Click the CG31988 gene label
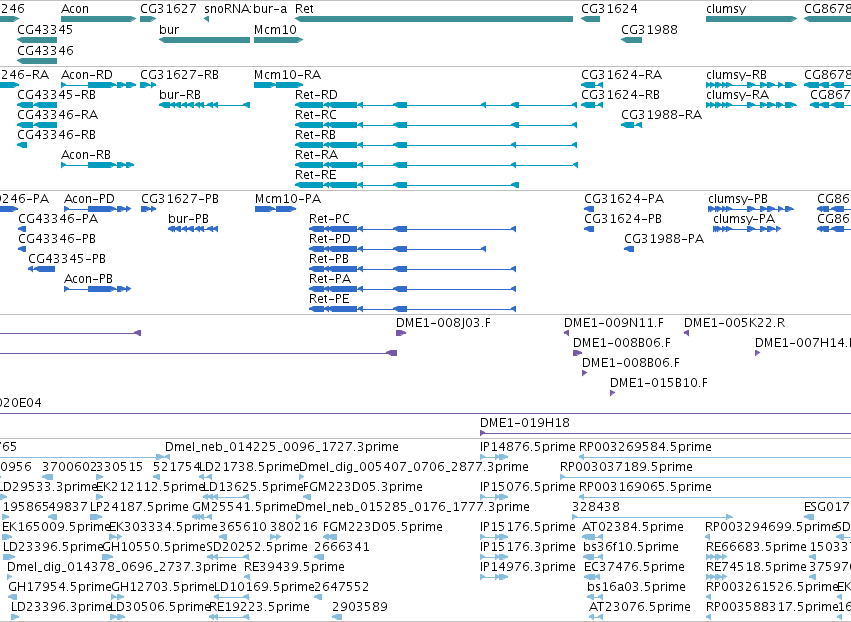This screenshot has width=851, height=622. point(649,29)
